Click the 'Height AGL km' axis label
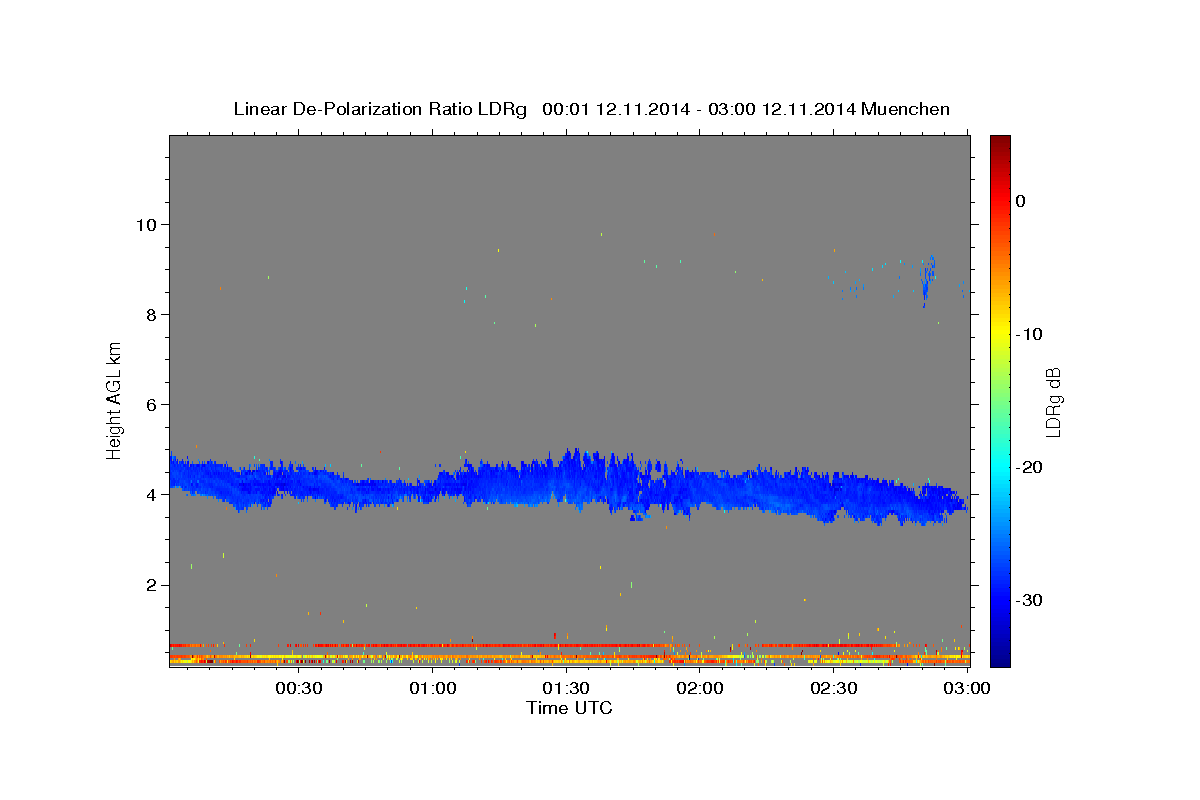Image resolution: width=1200 pixels, height=800 pixels. 115,400
